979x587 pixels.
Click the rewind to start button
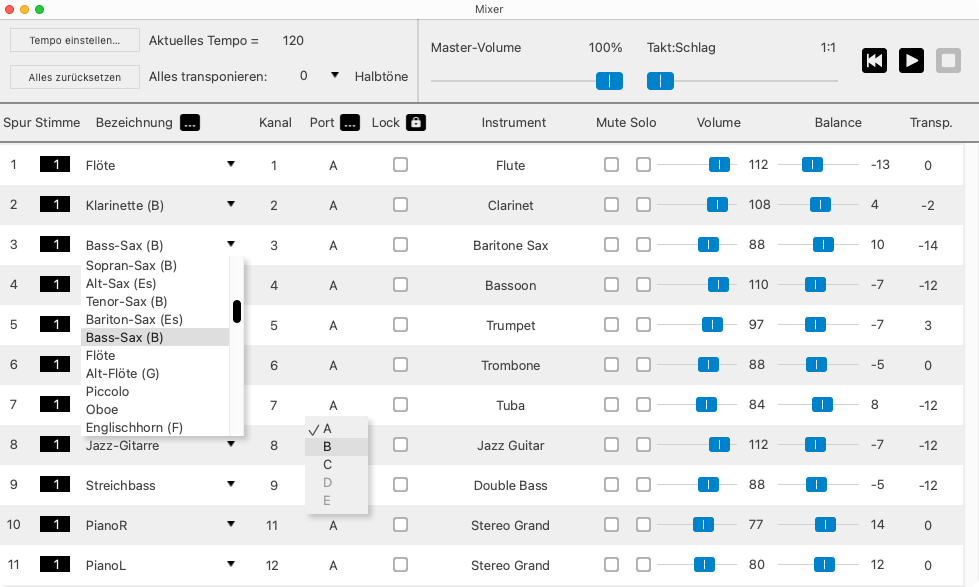[x=874, y=61]
